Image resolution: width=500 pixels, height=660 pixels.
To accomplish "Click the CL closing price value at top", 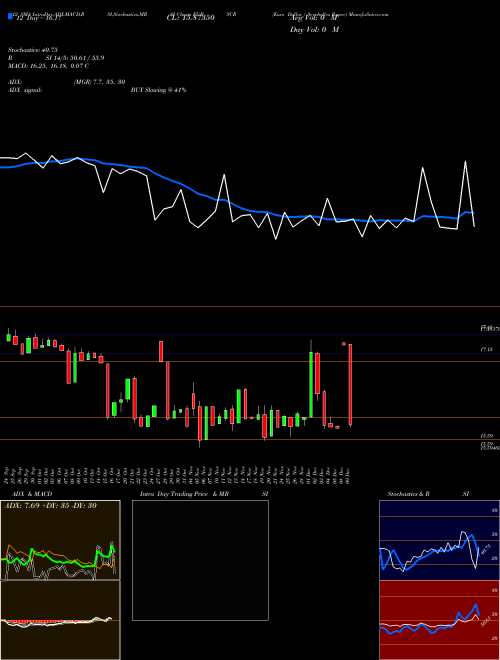I will [x=191, y=18].
